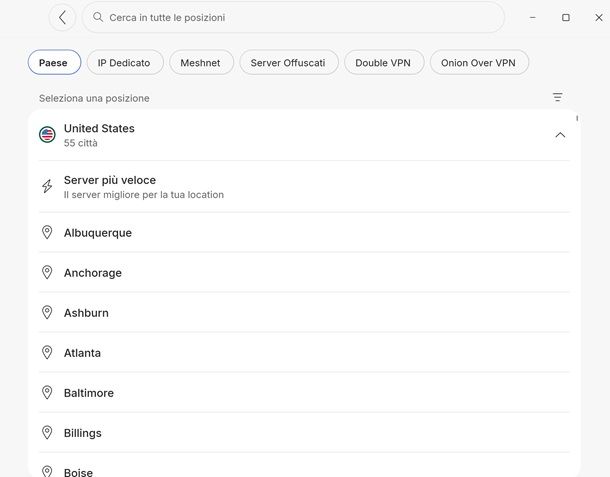Open the sort and filter icon
Screen dimensions: 610x477
click(x=557, y=97)
